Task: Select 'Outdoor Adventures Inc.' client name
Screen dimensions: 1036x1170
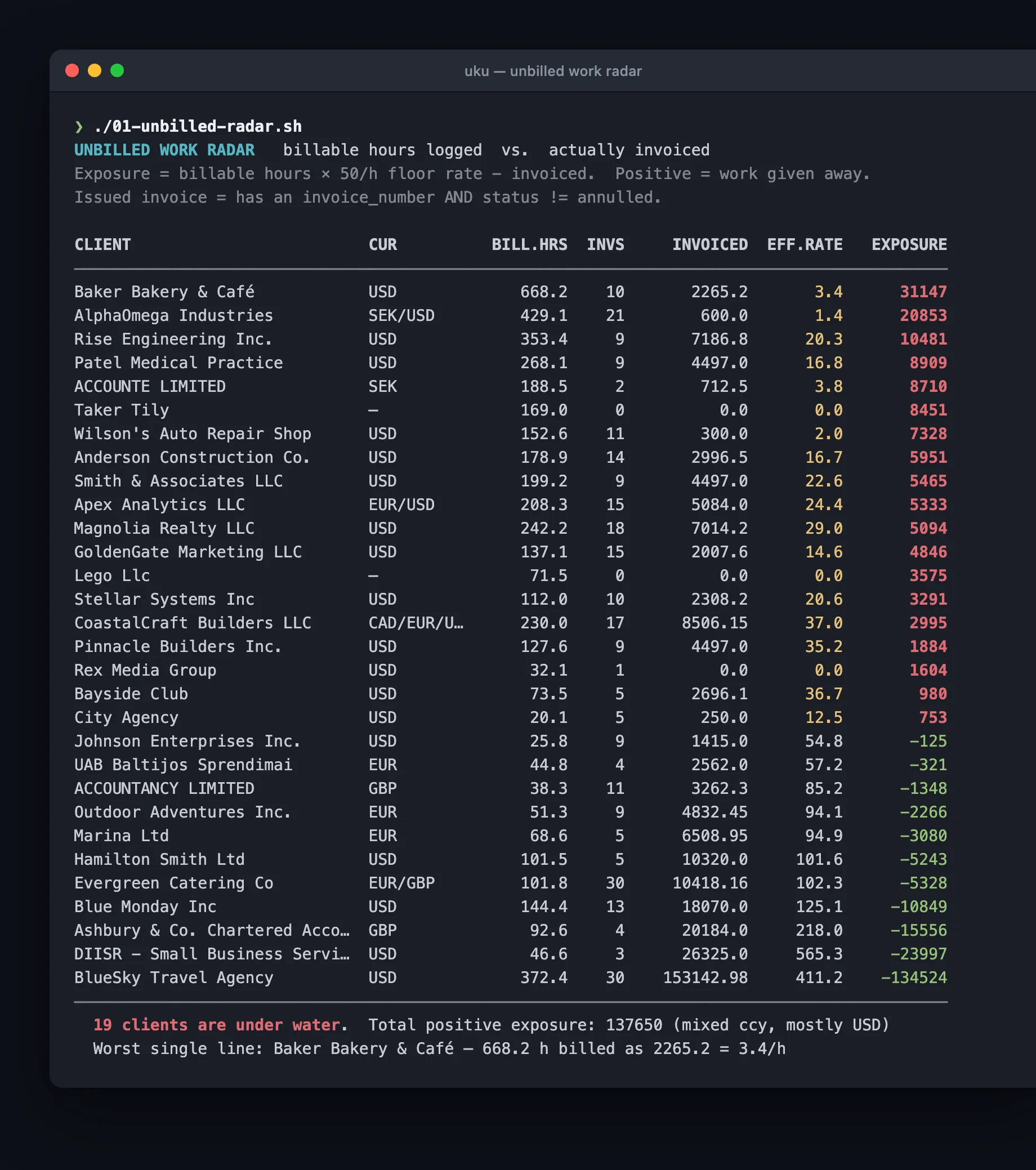Action: (183, 812)
